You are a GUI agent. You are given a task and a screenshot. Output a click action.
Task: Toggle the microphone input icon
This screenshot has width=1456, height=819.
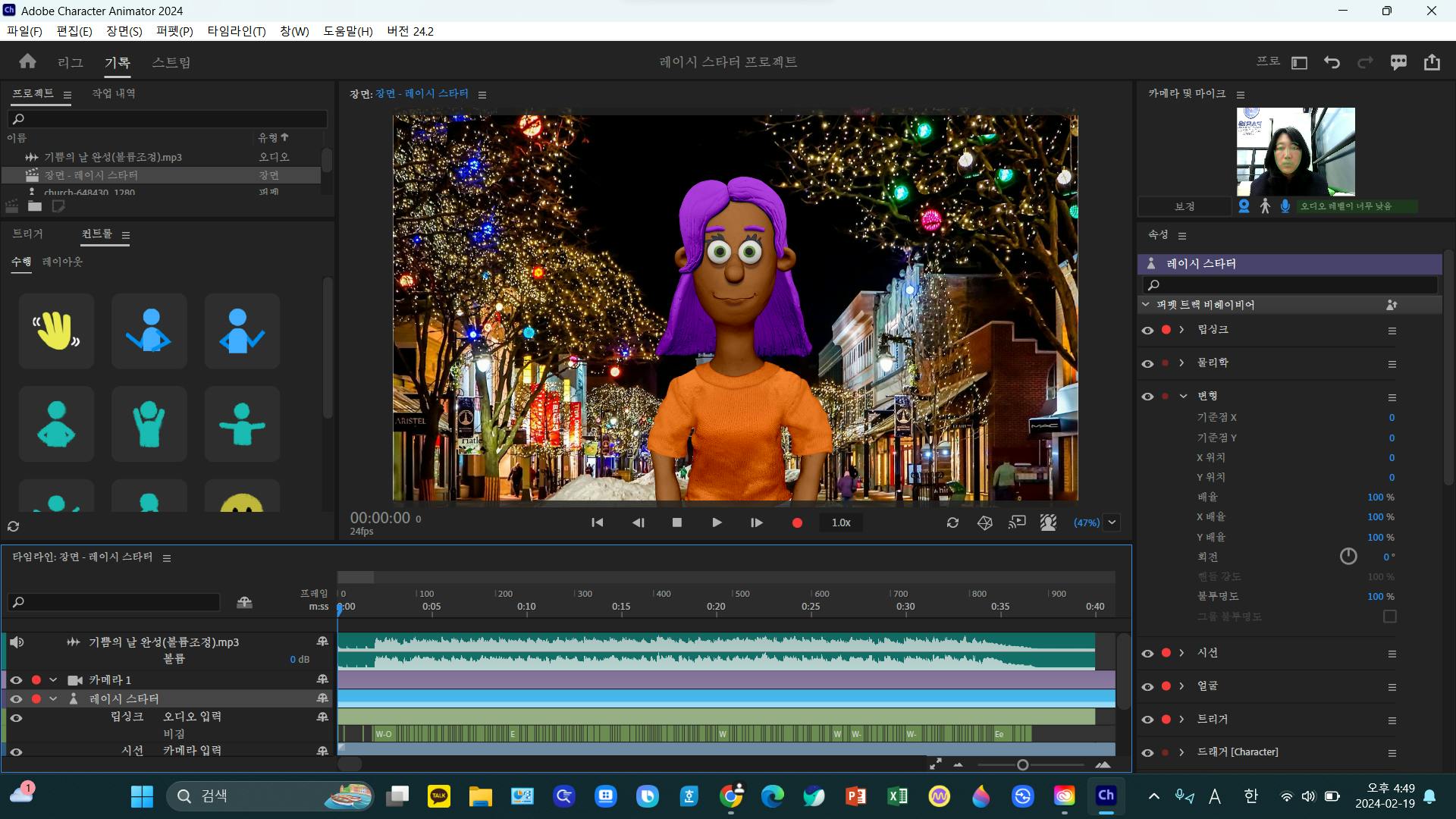(x=1285, y=206)
